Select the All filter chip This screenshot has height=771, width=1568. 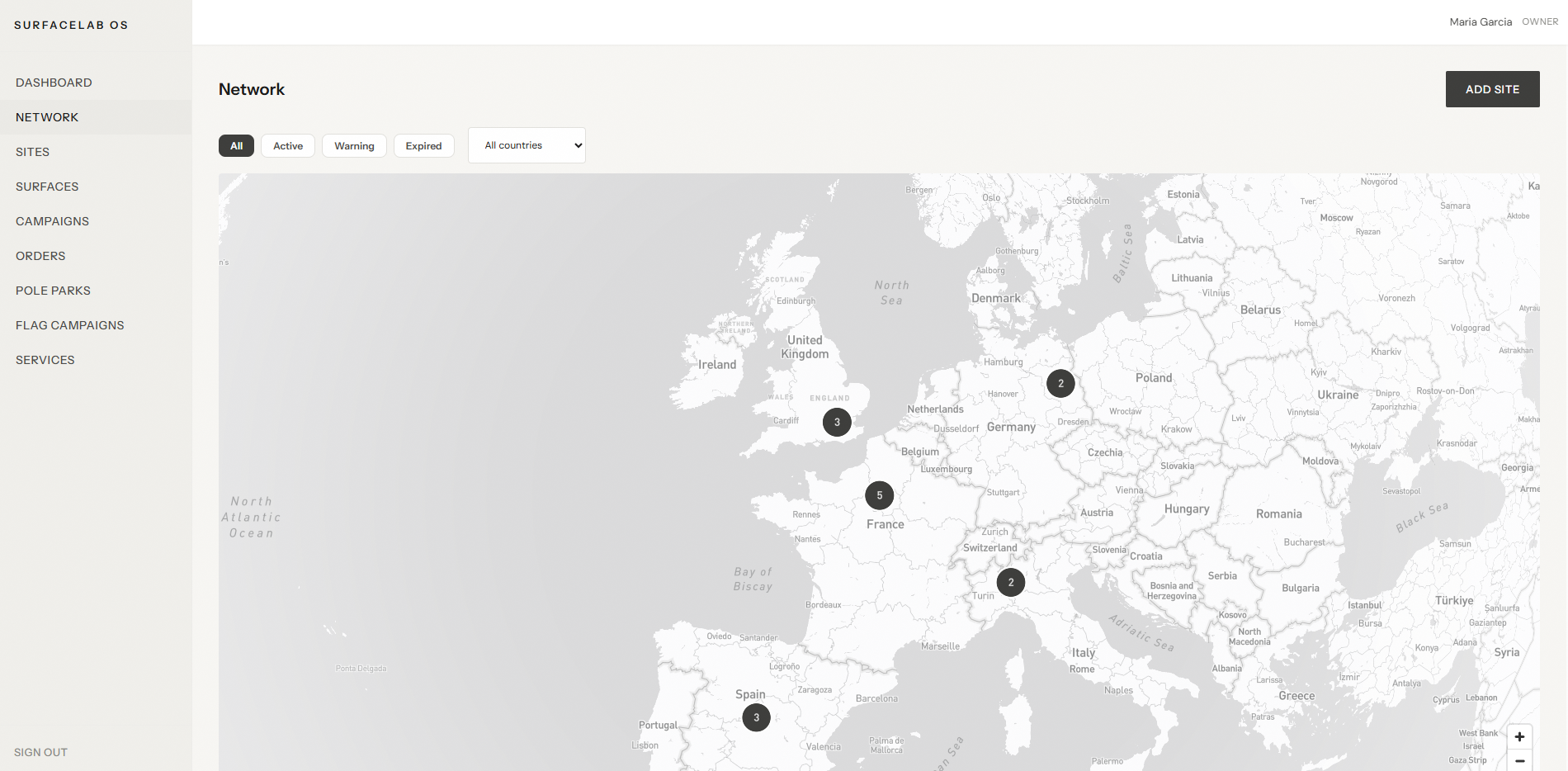pos(236,145)
